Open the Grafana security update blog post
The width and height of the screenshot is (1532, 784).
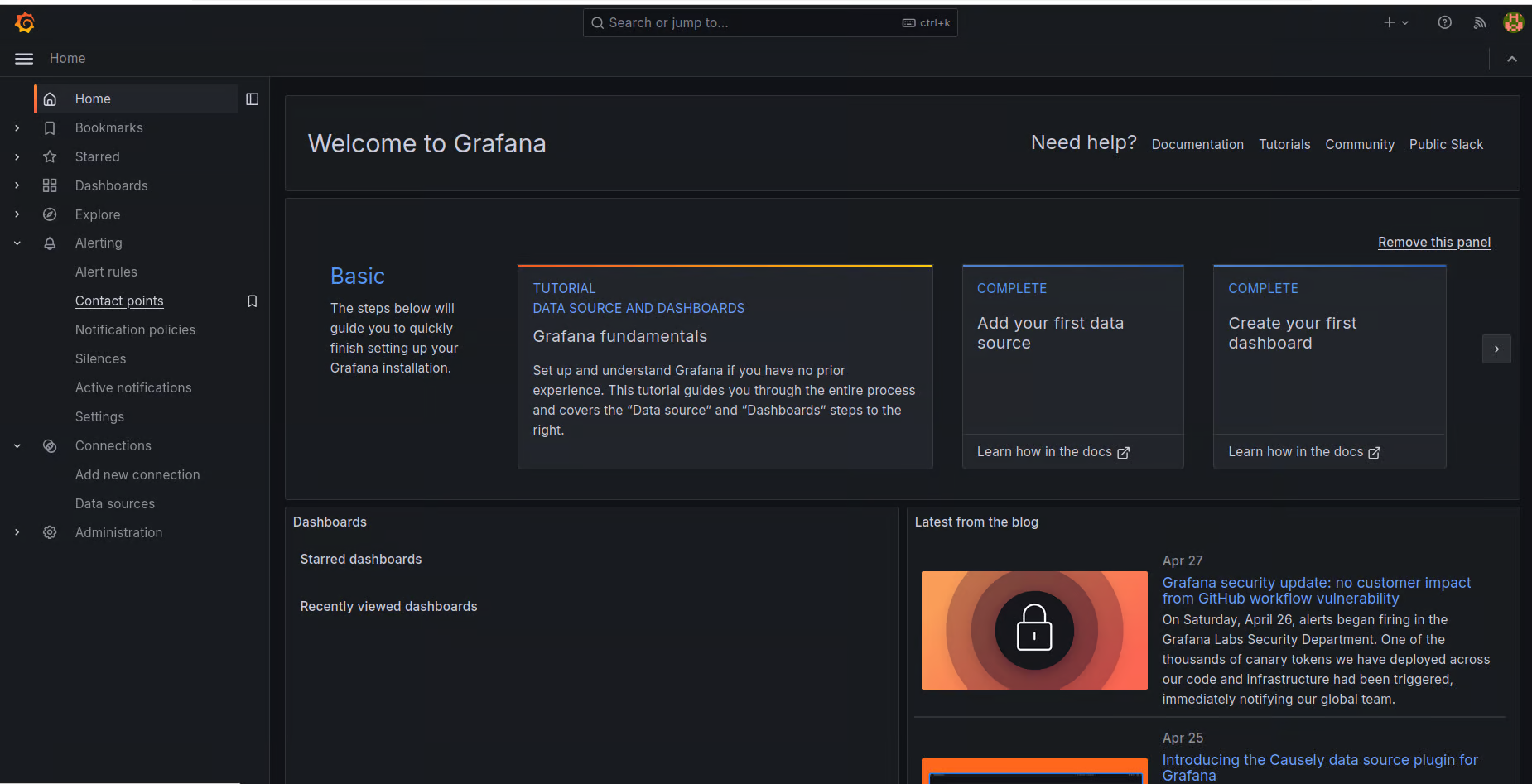click(x=1317, y=590)
